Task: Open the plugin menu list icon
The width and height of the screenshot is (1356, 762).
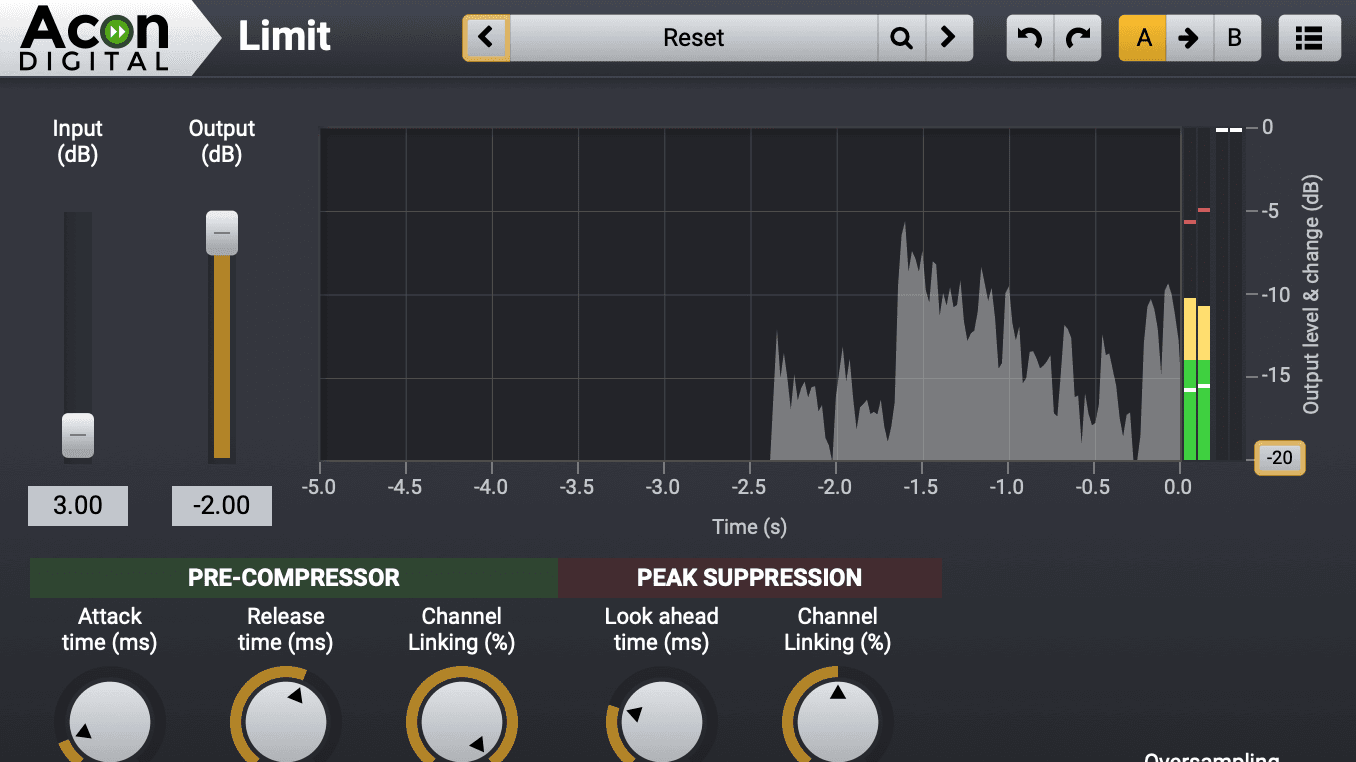Action: coord(1308,38)
